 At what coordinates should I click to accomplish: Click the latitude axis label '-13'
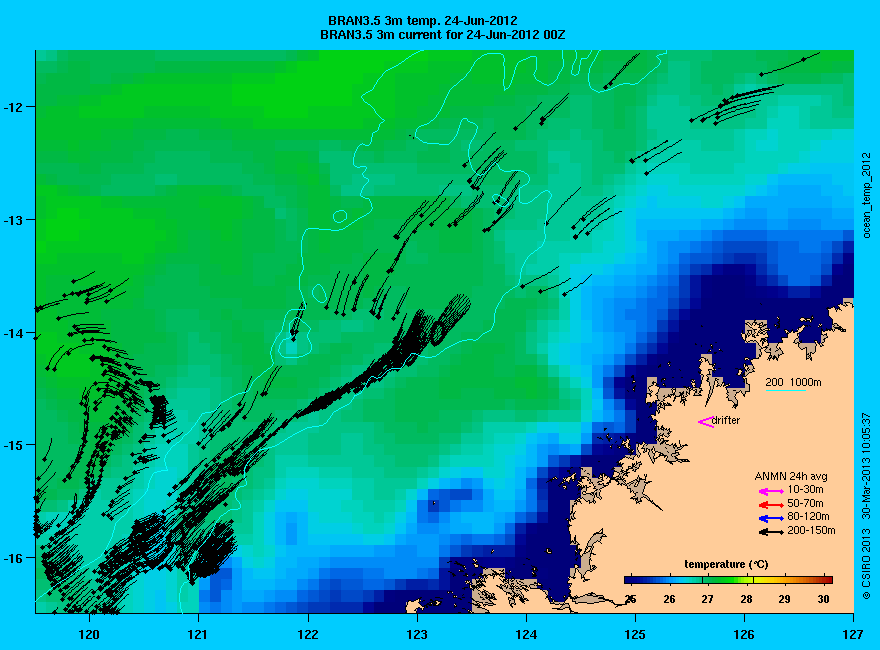(x=11, y=219)
